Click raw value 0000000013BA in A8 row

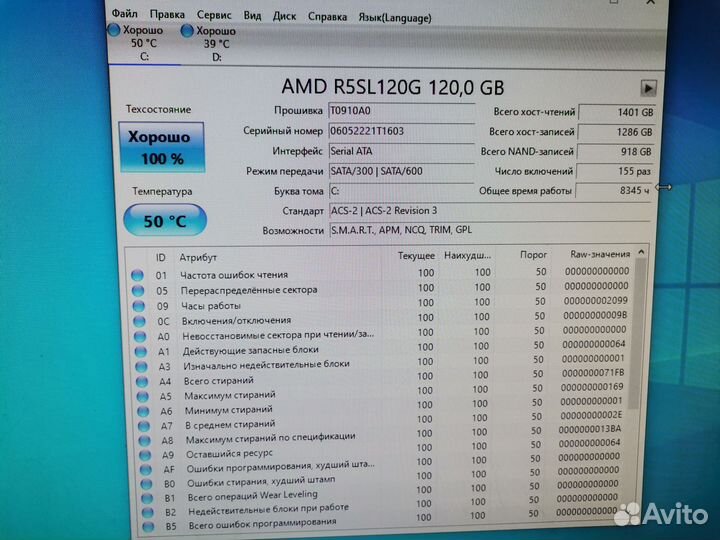tap(590, 429)
